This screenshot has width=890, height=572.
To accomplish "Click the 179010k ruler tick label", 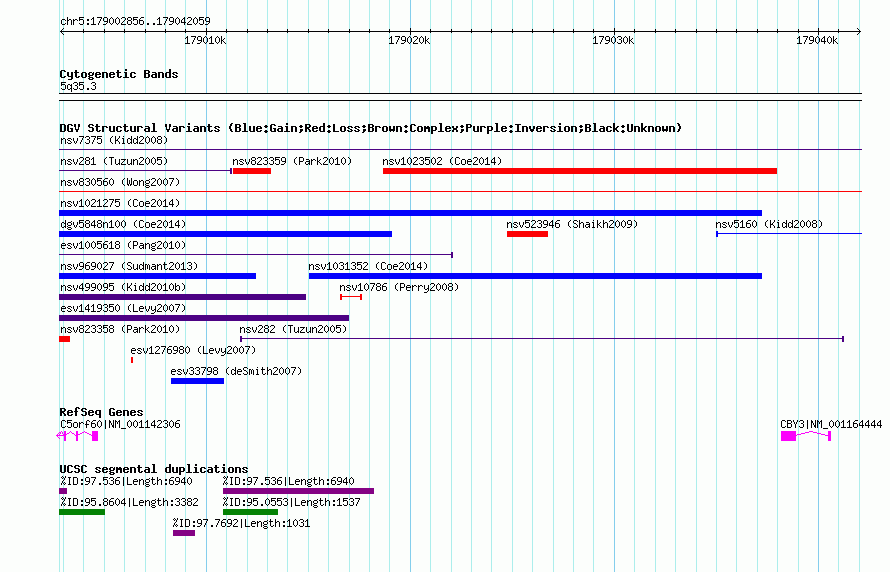I will pyautogui.click(x=205, y=40).
